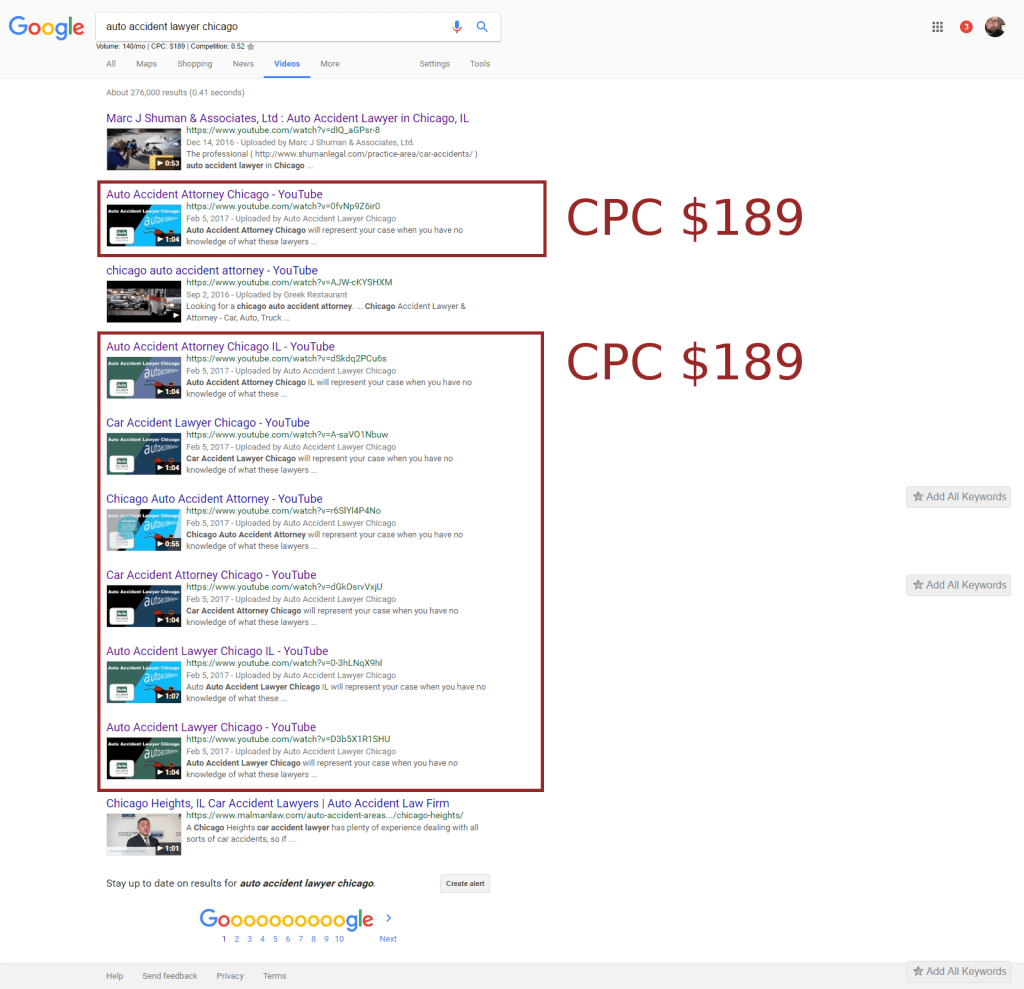The width and height of the screenshot is (1024, 989).
Task: Open the Google apps grid
Action: click(x=937, y=27)
